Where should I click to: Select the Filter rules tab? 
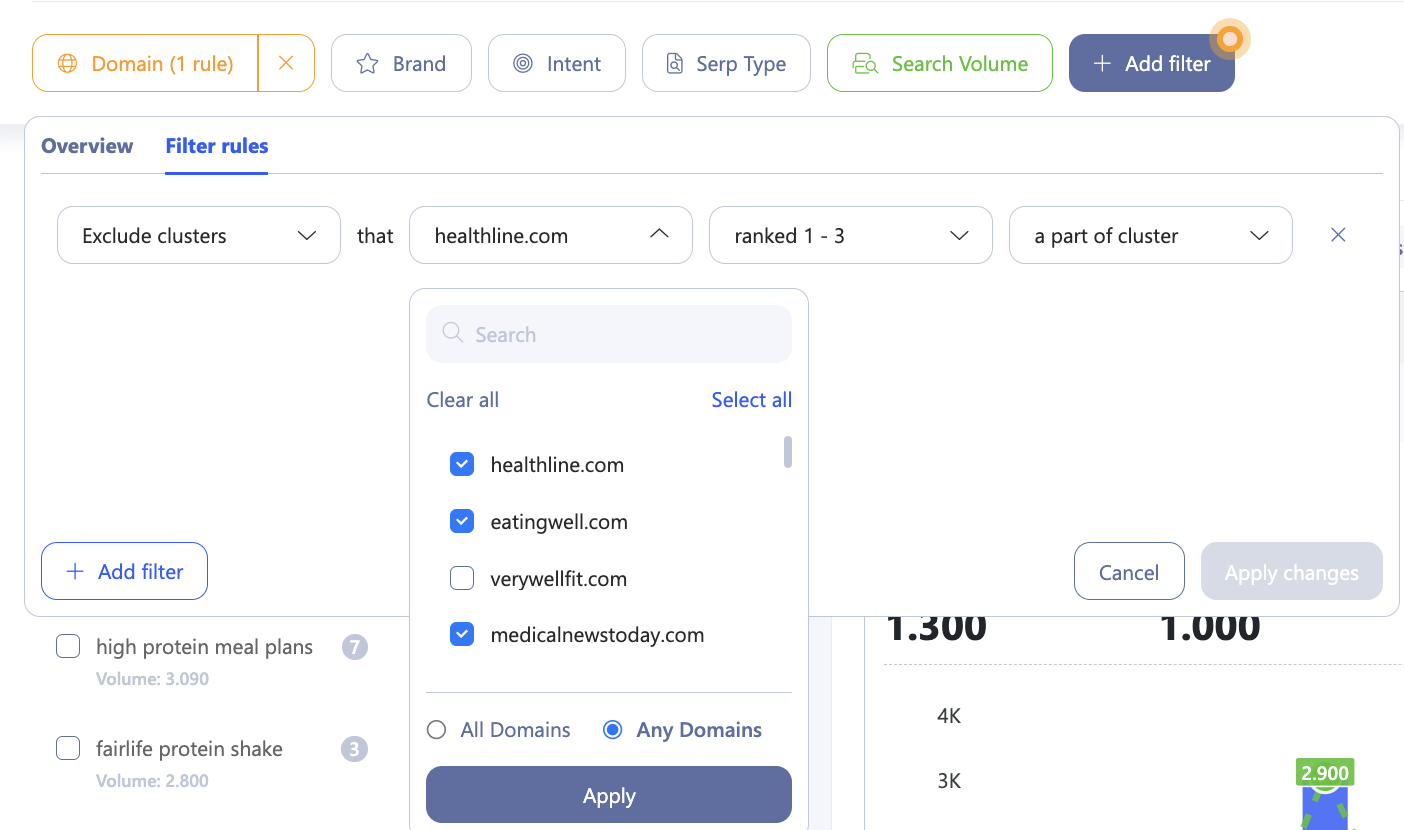click(217, 146)
